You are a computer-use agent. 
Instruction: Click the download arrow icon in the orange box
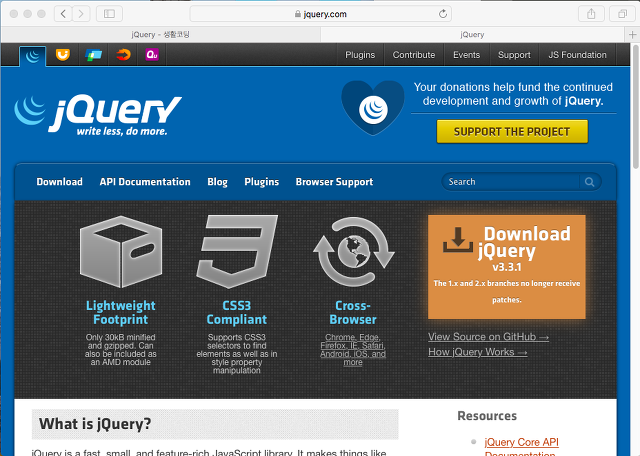[x=458, y=239]
